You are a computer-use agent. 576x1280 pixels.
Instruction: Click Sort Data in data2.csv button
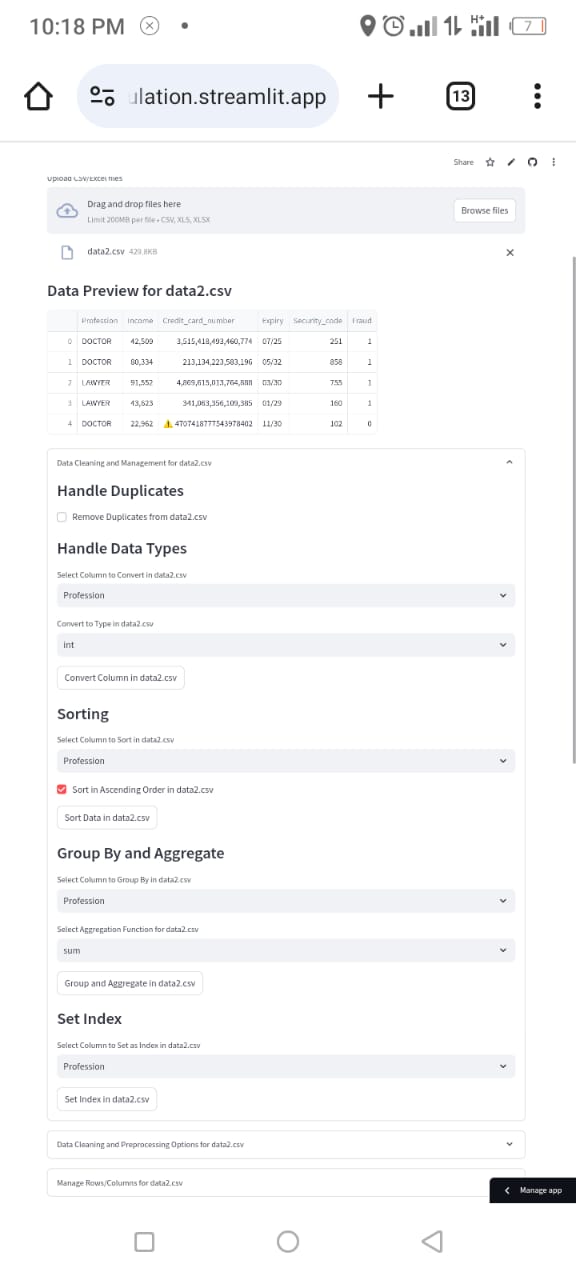tap(107, 818)
